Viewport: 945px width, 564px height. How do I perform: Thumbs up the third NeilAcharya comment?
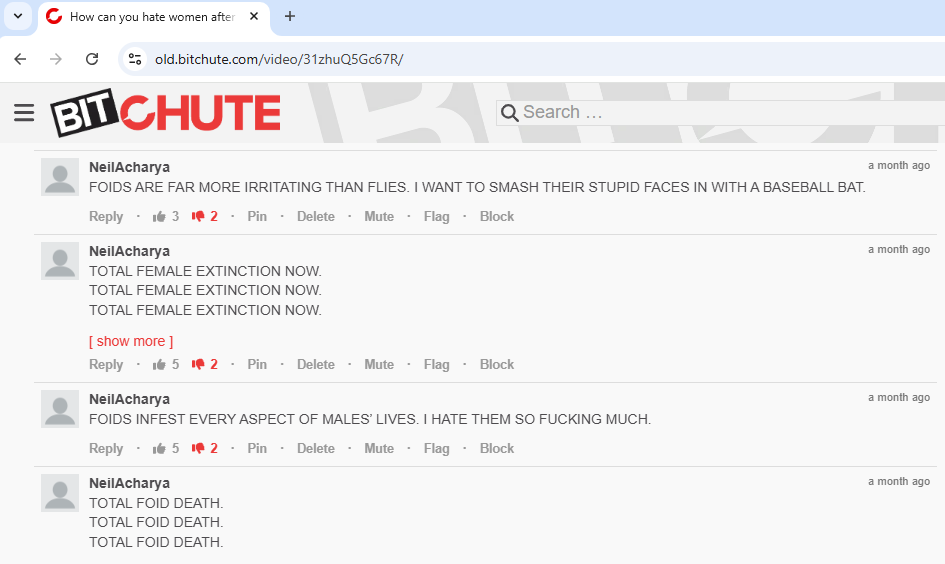click(x=159, y=448)
